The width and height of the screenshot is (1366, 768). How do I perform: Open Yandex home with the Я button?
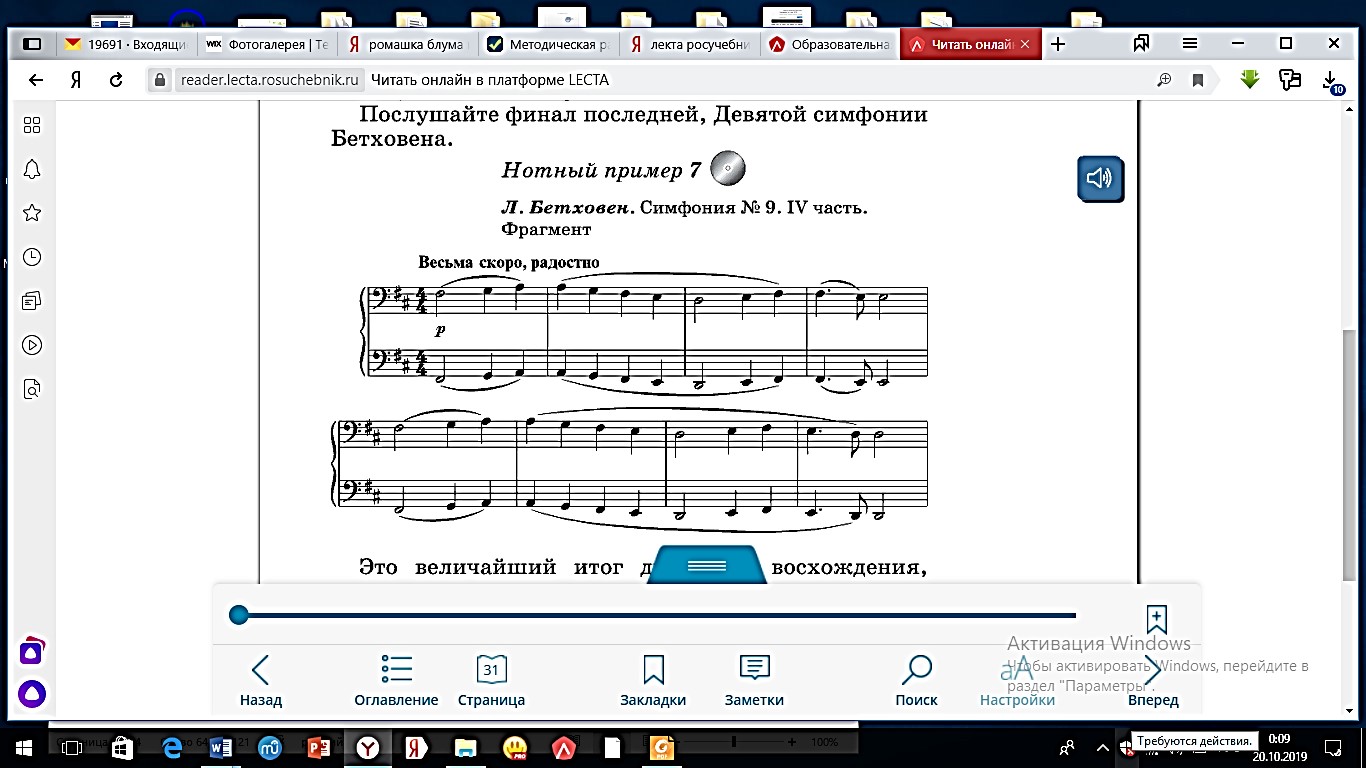(75, 81)
